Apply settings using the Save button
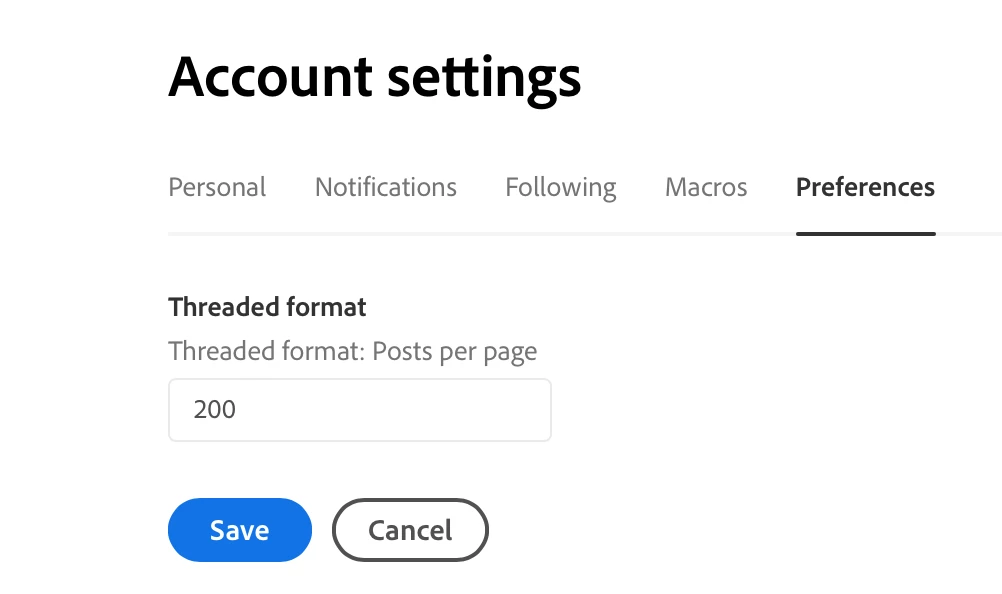Screen dimensions: 1002x594 (240, 530)
